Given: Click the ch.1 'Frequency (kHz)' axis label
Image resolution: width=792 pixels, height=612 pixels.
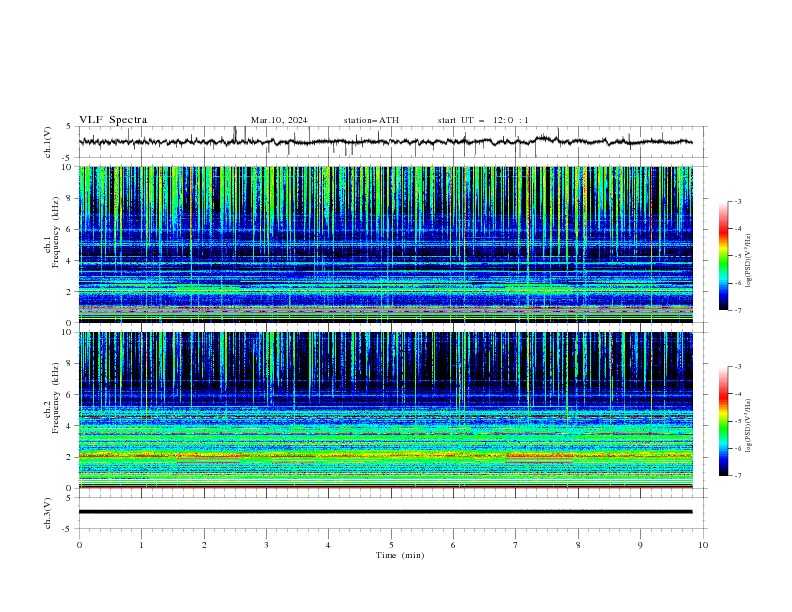Looking at the screenshot, I should 56,232.
